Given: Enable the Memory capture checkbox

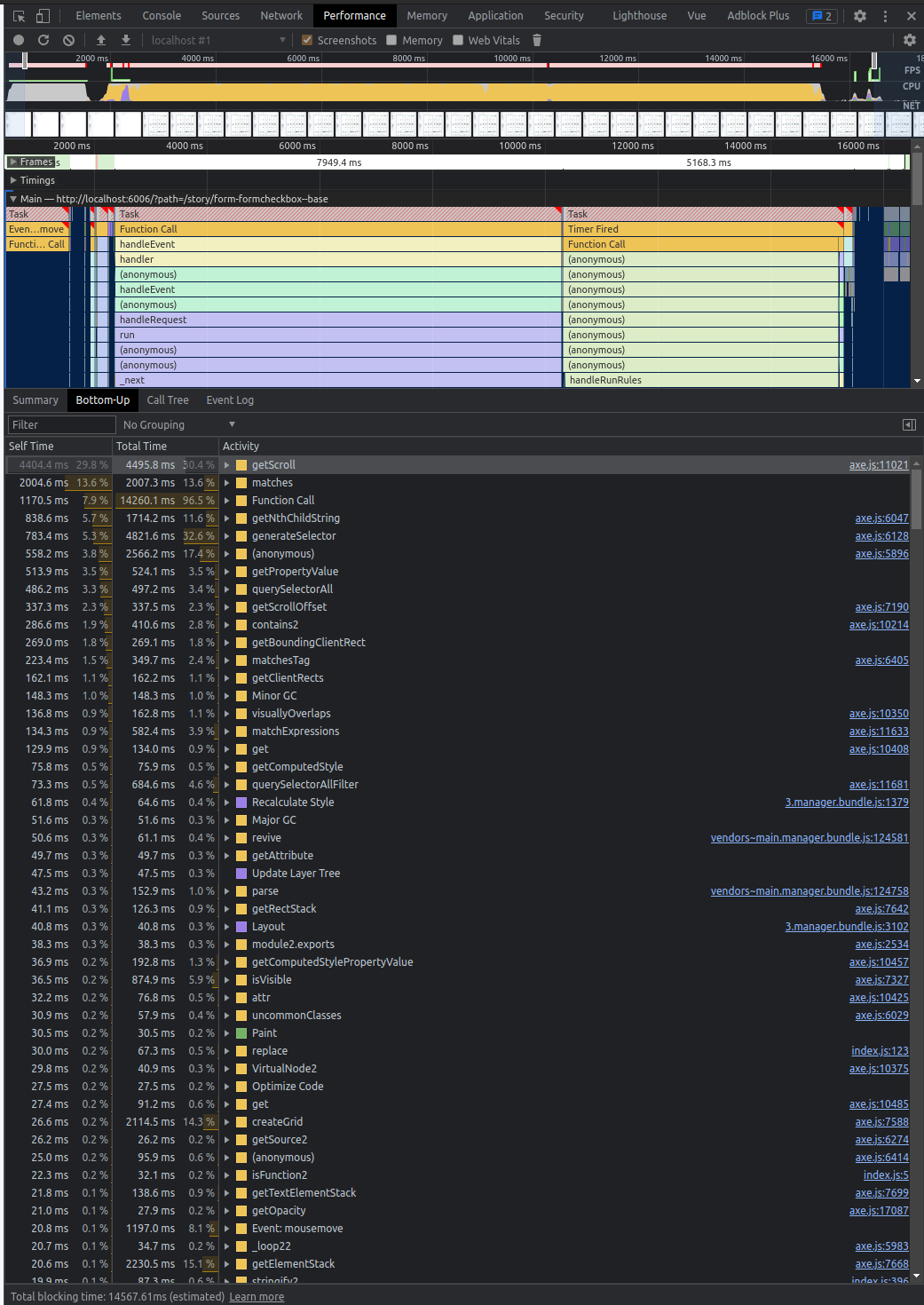Looking at the screenshot, I should [391, 40].
